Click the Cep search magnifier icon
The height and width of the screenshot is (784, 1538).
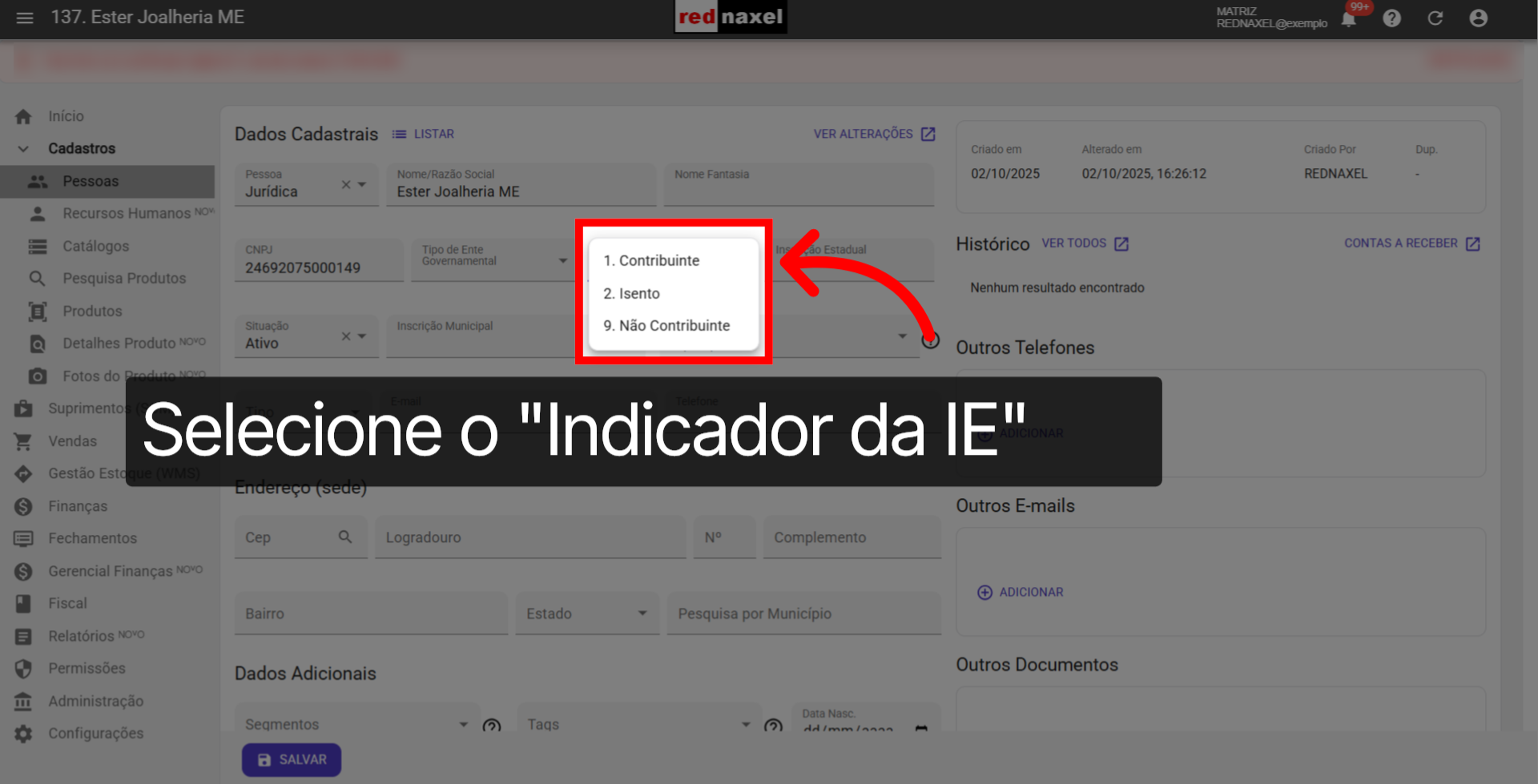pyautogui.click(x=345, y=537)
